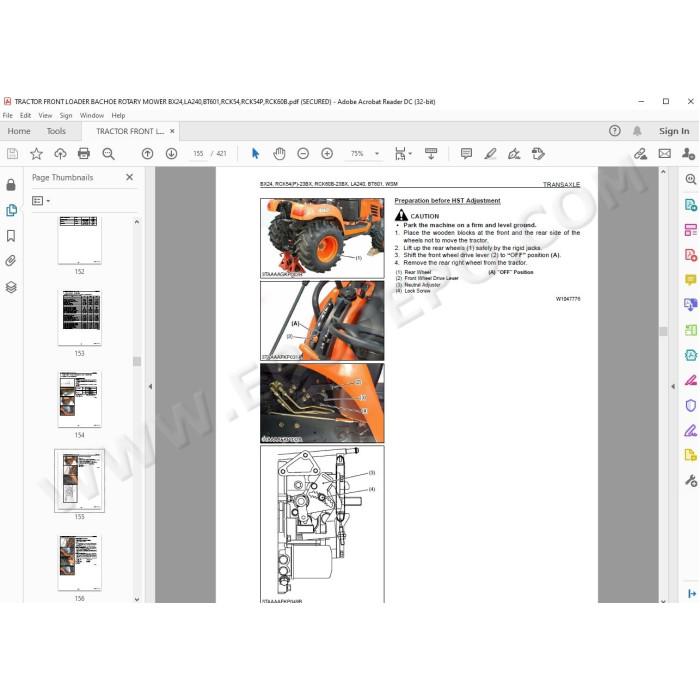
Task: Click the thumbnails panel scroll-up arrow
Action: pos(137,221)
